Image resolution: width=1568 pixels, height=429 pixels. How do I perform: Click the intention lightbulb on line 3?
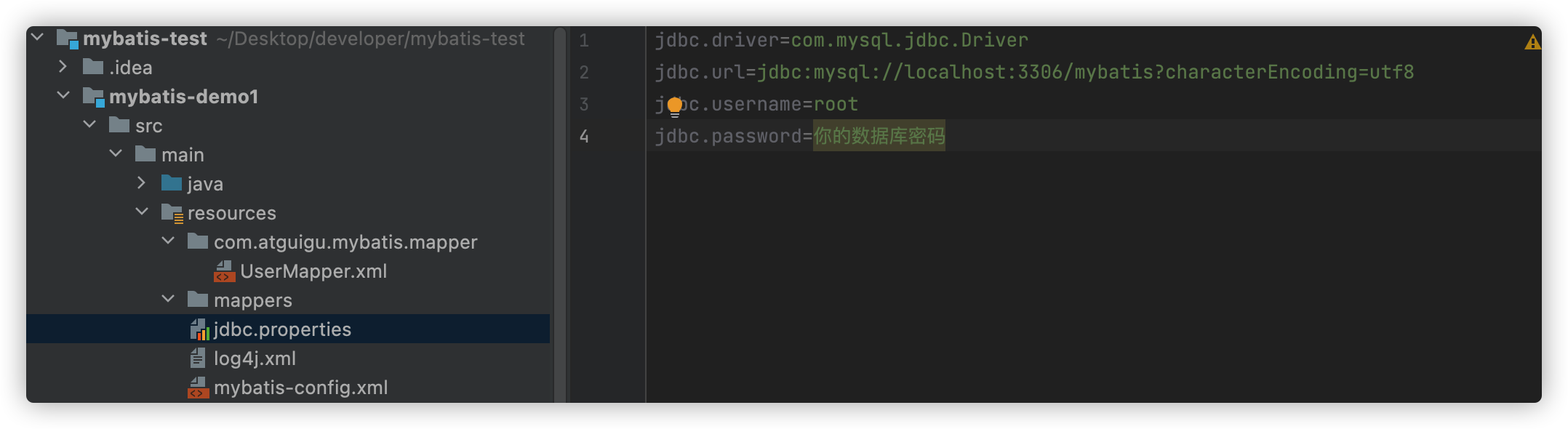pos(676,104)
